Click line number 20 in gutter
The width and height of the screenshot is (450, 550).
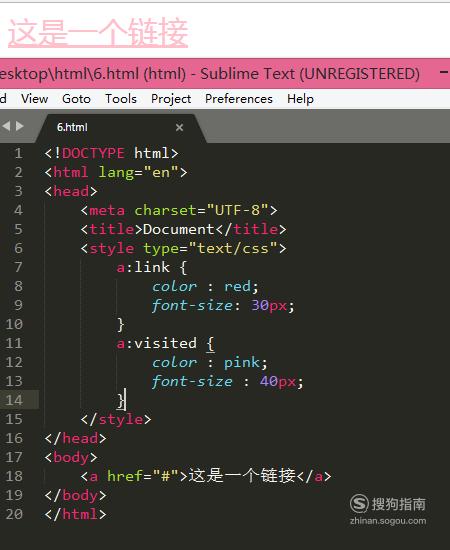point(14,514)
